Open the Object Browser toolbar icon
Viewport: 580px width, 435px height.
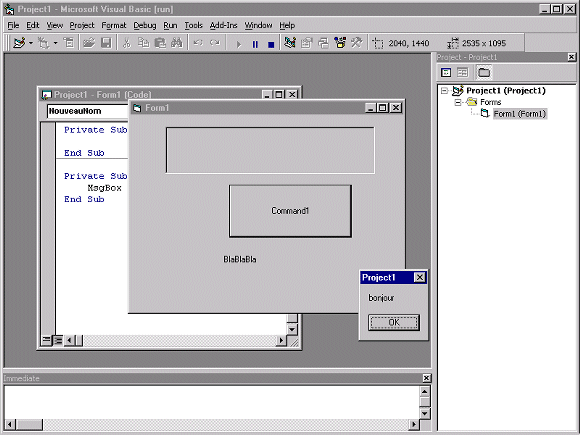[x=340, y=43]
